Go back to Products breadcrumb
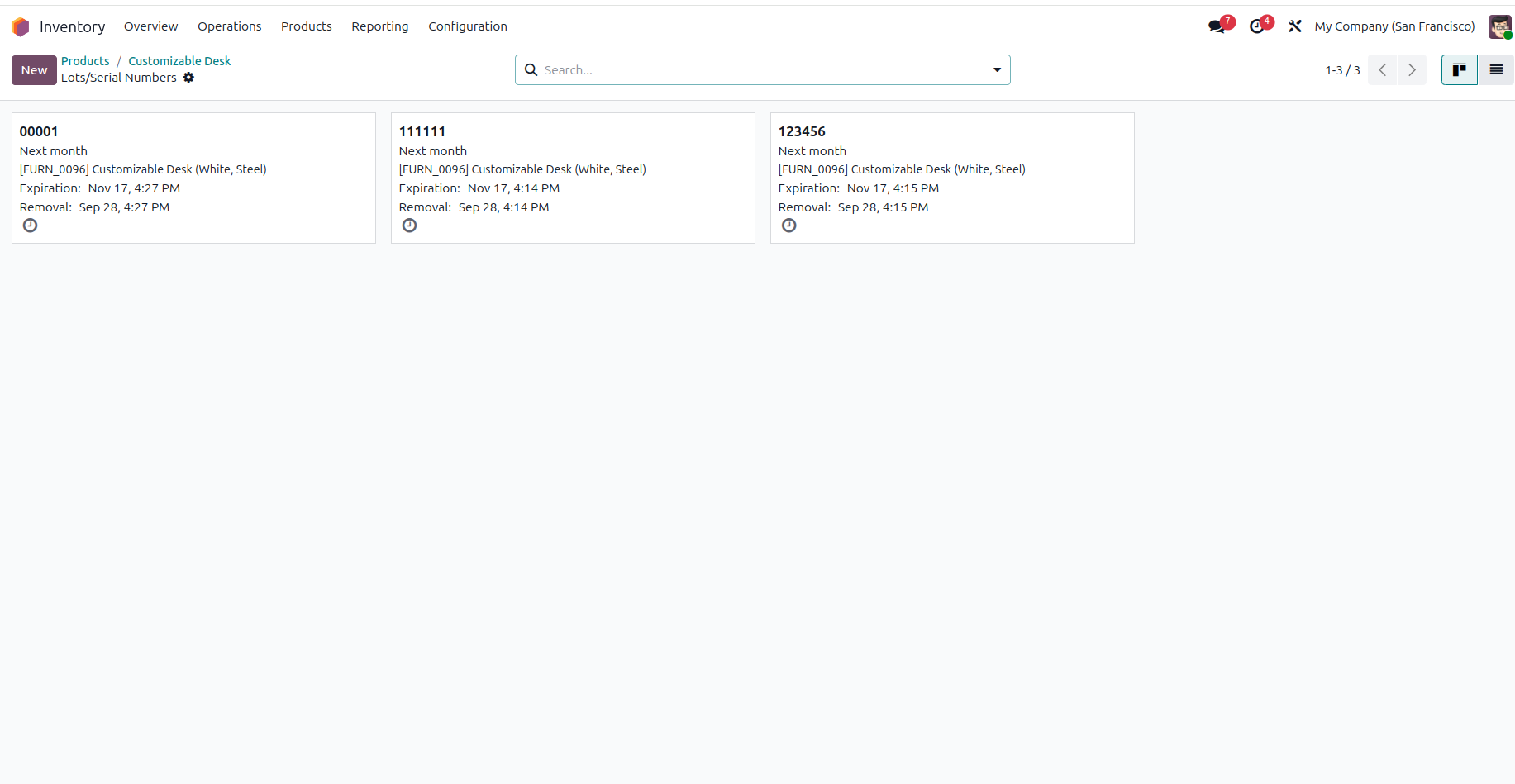Screen dimensions: 1515x784 tap(85, 61)
